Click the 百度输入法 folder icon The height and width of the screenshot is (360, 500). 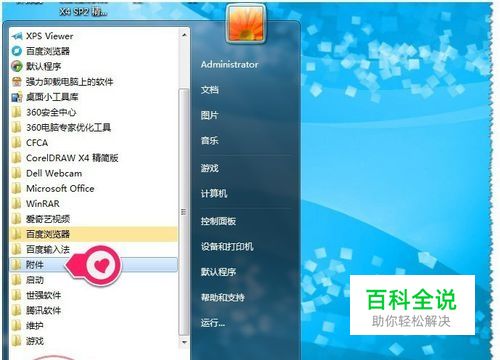17,249
